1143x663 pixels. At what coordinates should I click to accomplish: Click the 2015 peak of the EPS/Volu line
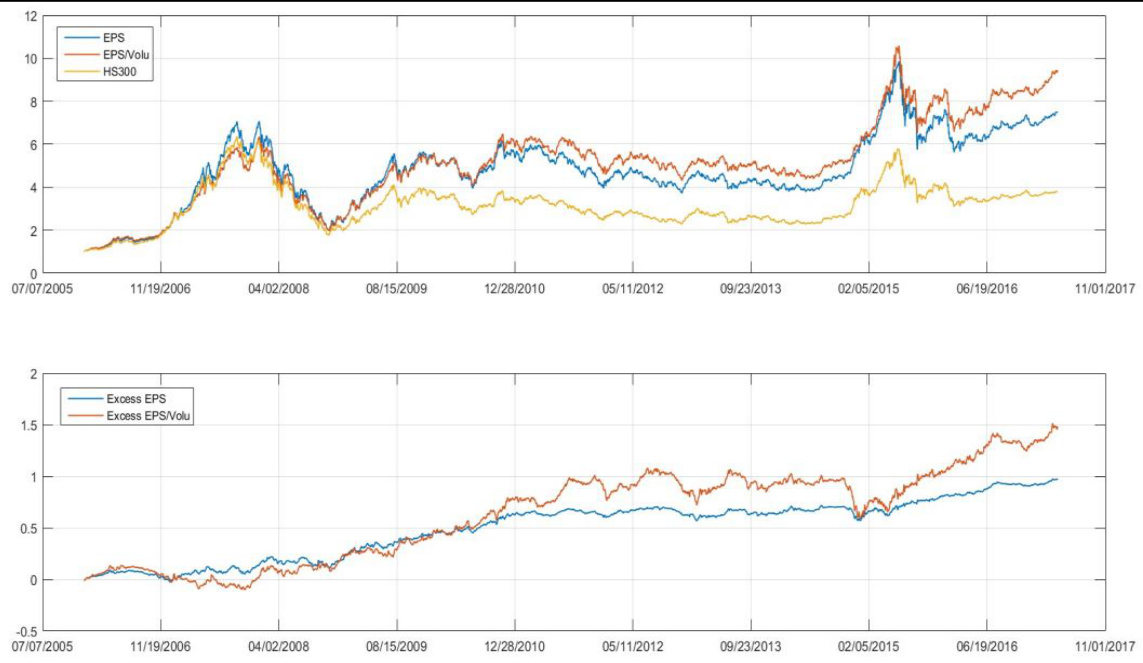tap(897, 47)
